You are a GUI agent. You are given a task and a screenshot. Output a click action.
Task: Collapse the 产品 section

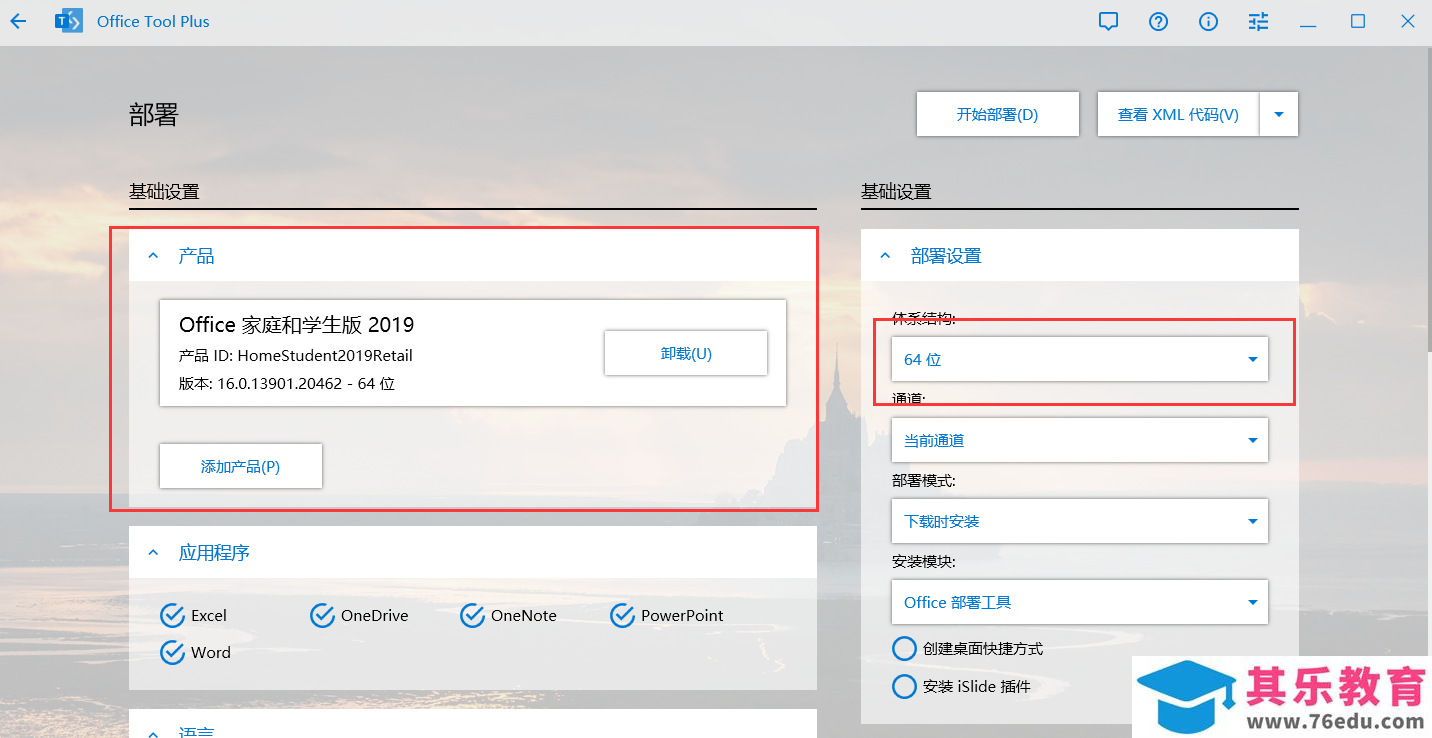coord(153,256)
